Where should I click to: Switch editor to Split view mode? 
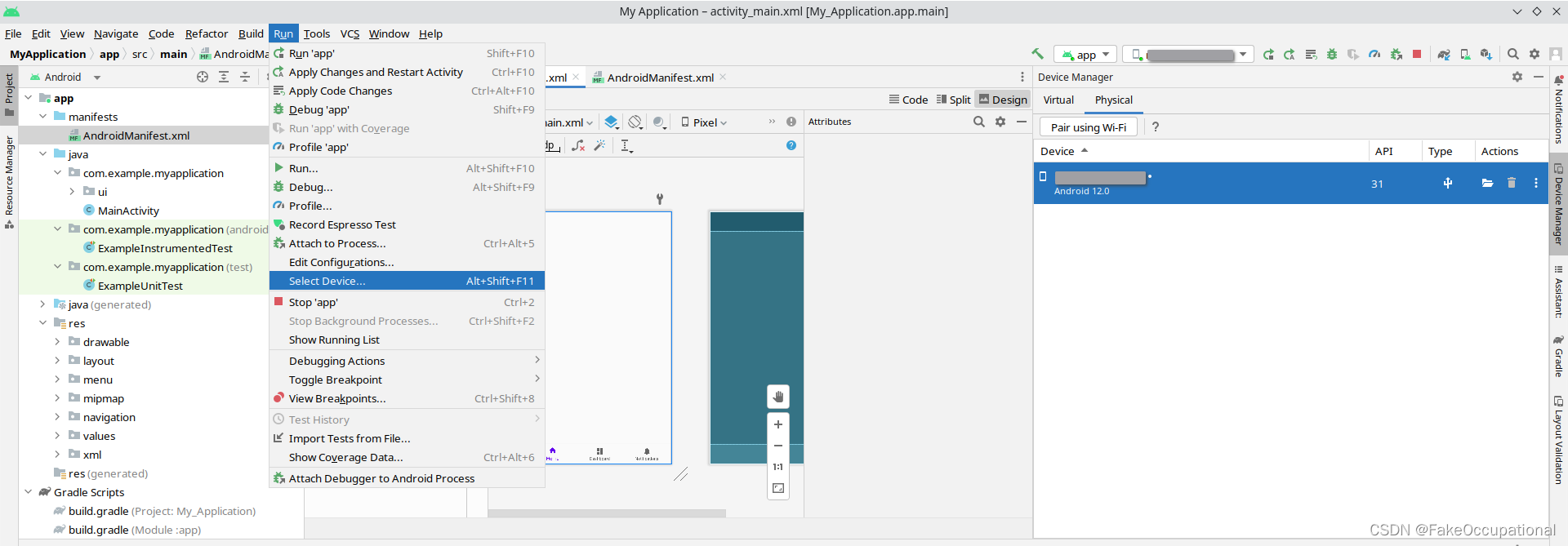coord(953,100)
